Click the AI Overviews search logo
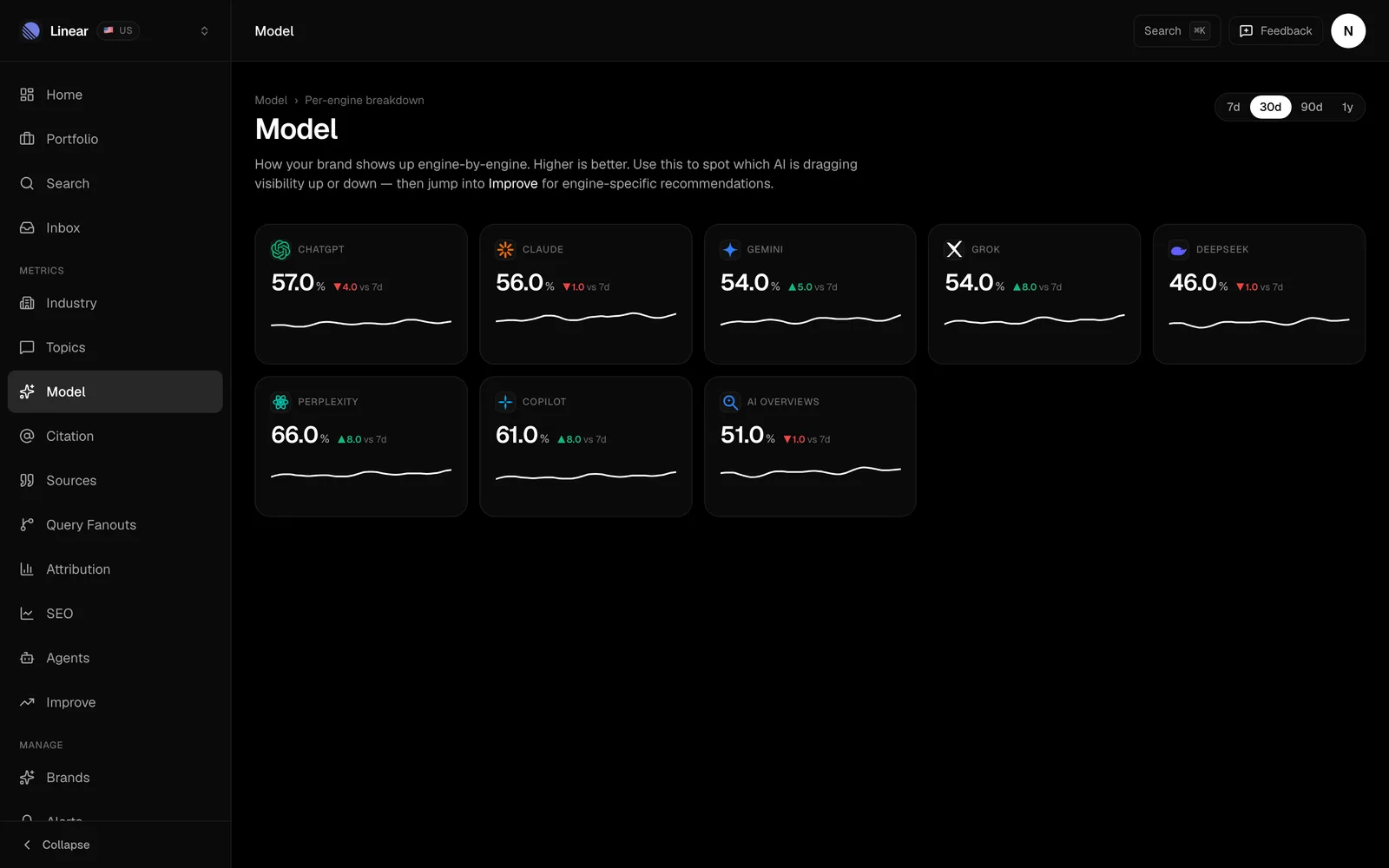Image resolution: width=1389 pixels, height=868 pixels. click(x=730, y=402)
